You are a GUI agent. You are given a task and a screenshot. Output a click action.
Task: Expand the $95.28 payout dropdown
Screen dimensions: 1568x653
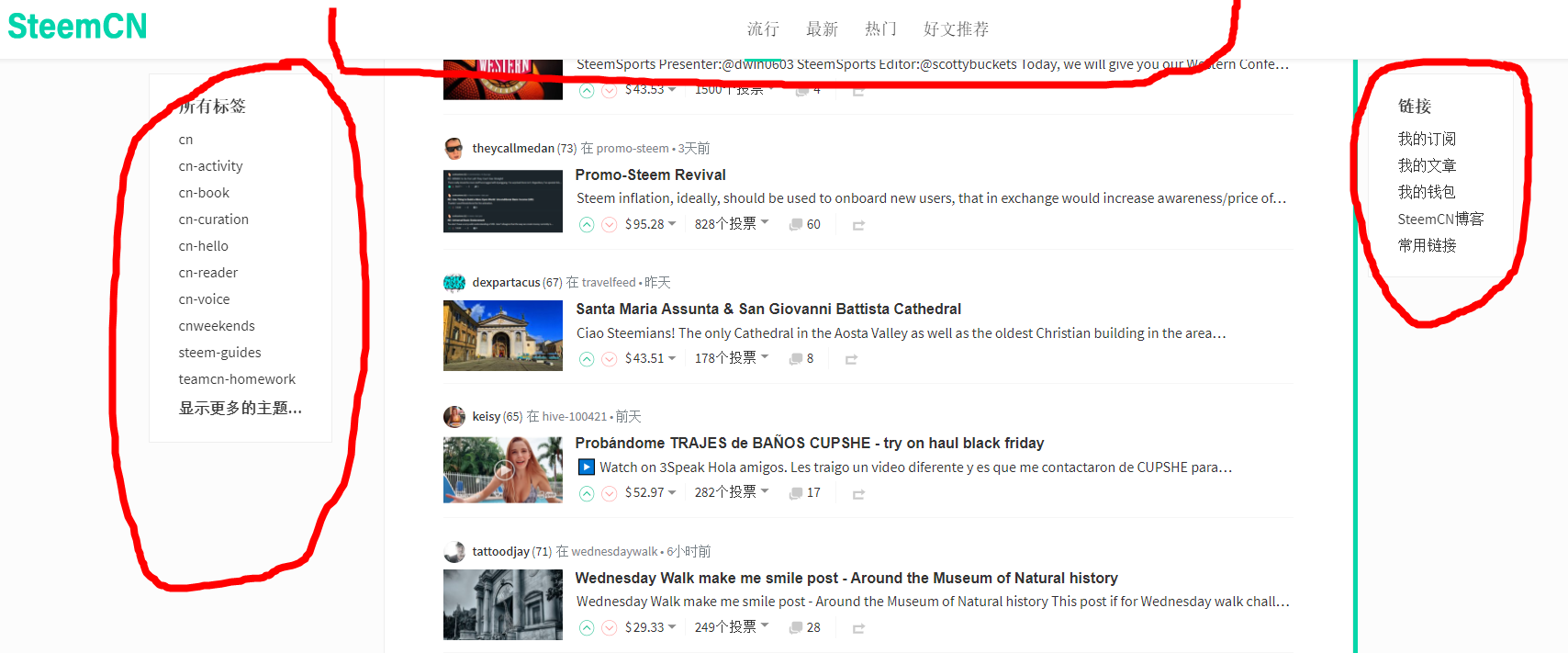(x=650, y=224)
